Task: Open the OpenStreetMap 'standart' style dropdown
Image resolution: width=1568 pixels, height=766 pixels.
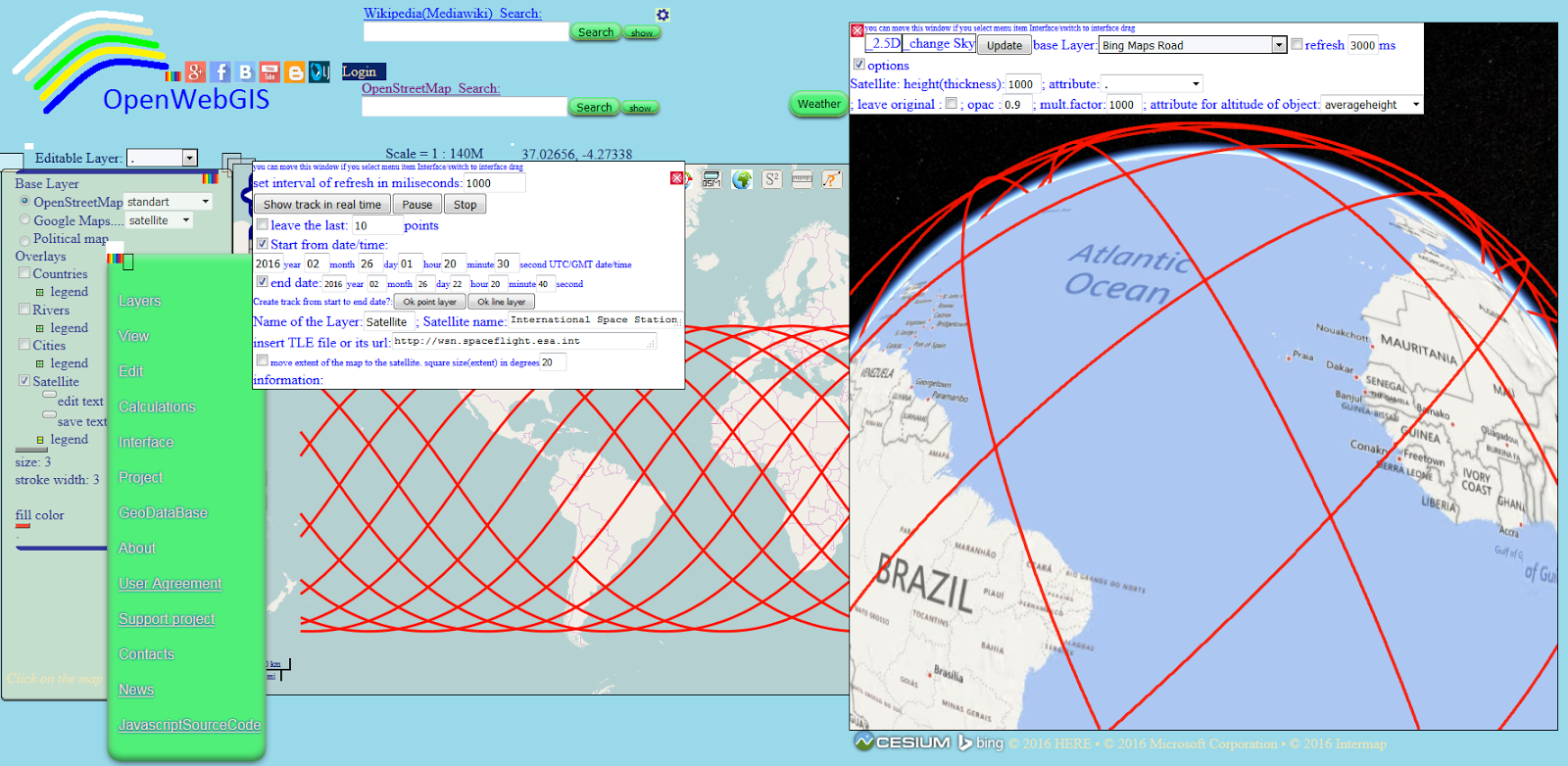Action: tap(169, 202)
